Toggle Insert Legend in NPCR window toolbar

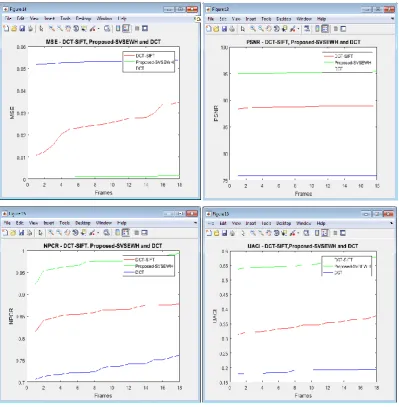(x=125, y=233)
